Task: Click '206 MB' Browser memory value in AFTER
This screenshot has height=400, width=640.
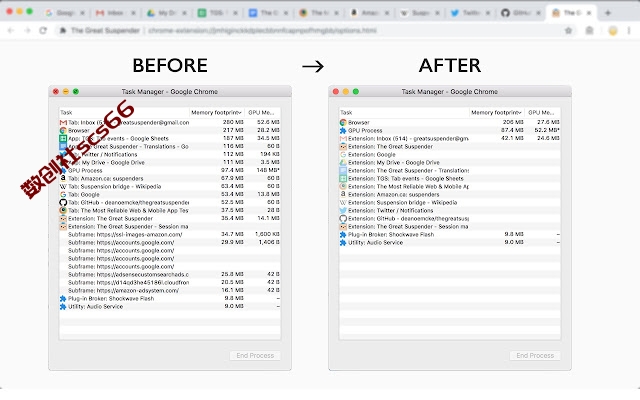Action: pyautogui.click(x=513, y=122)
